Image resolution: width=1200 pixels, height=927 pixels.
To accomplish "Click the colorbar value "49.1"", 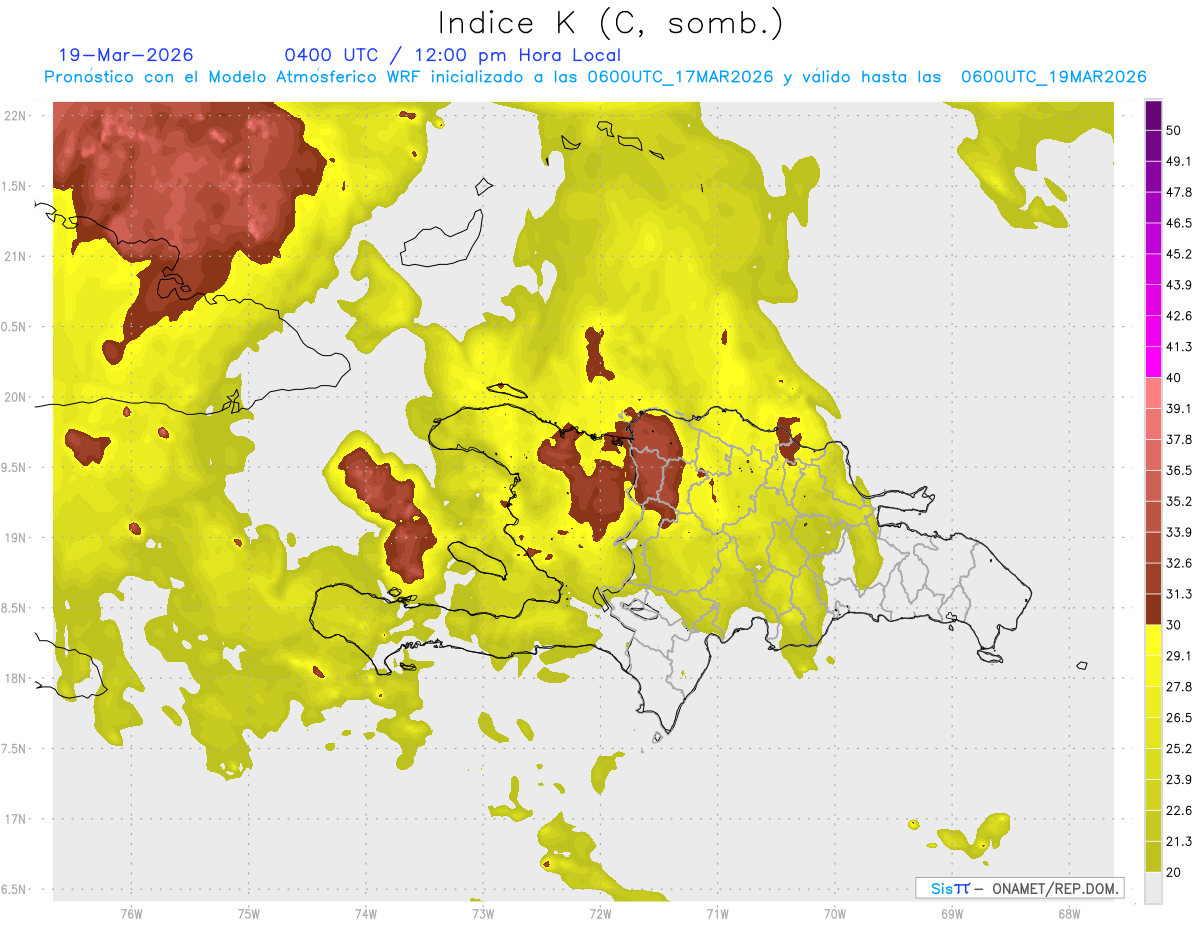I will point(1179,161).
